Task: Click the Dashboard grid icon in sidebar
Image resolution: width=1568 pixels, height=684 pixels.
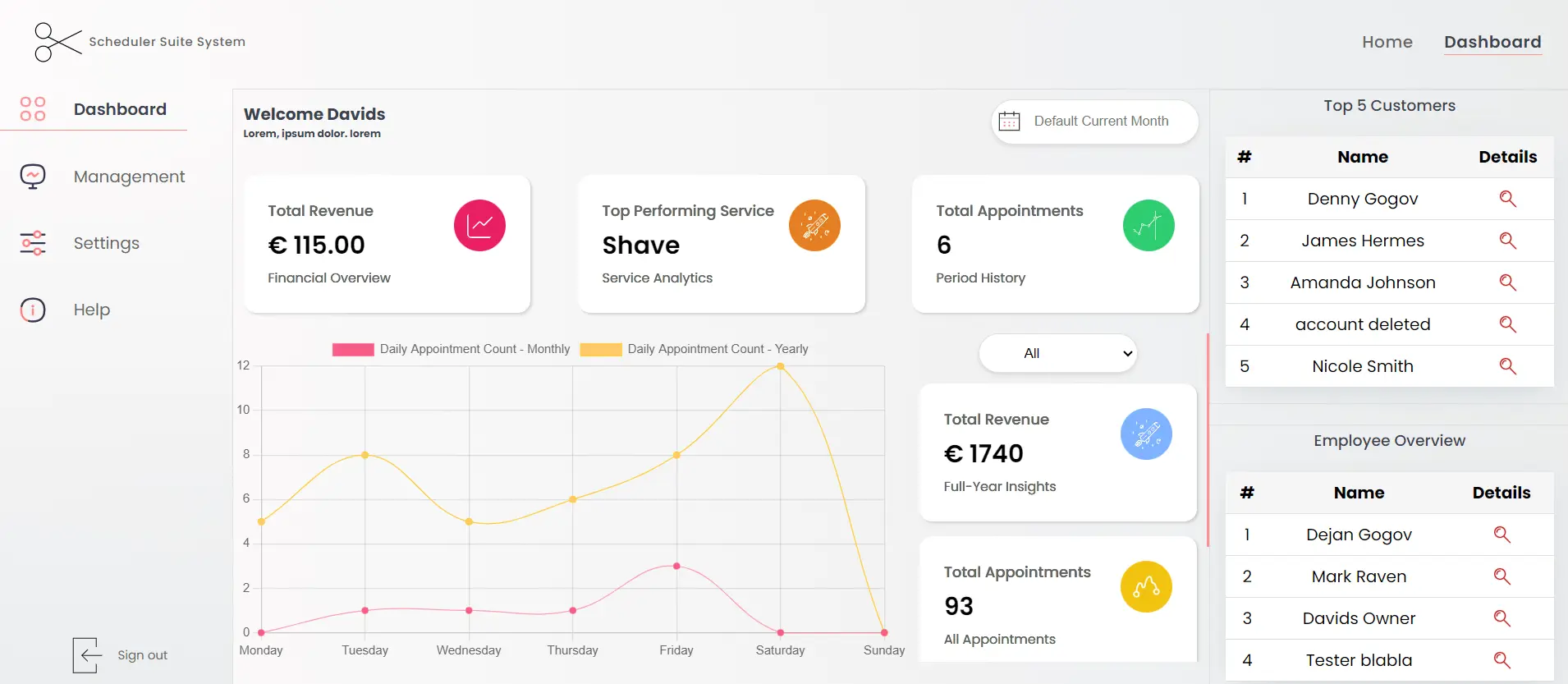Action: (x=33, y=109)
